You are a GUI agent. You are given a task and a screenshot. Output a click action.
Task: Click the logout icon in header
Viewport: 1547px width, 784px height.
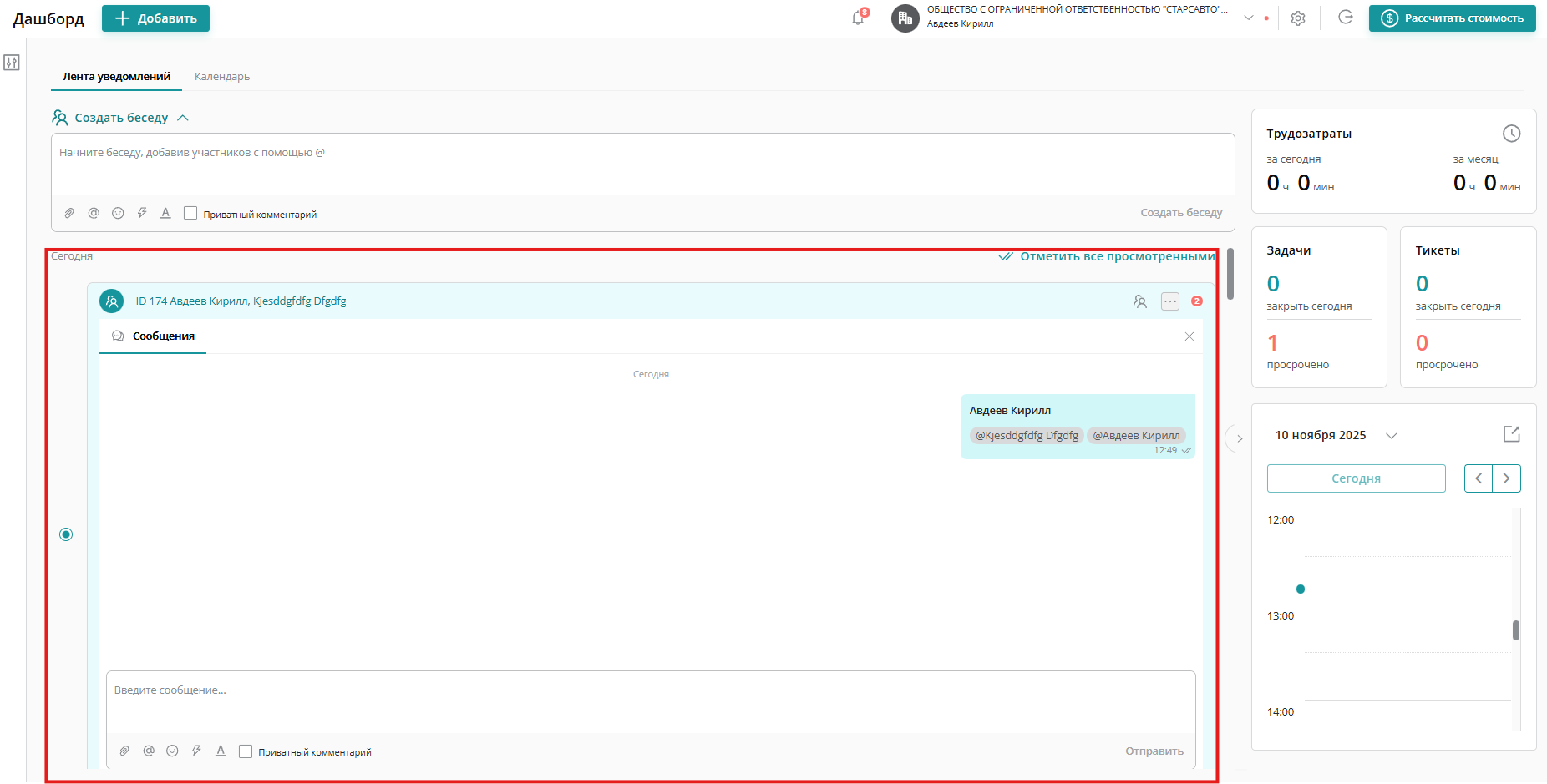tap(1345, 18)
